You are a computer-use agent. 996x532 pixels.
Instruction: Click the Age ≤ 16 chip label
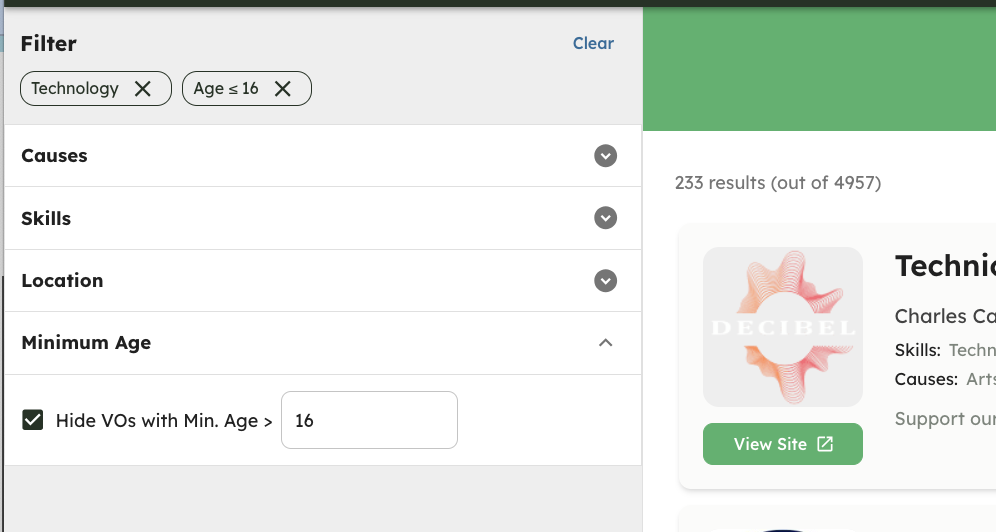pyautogui.click(x=226, y=88)
